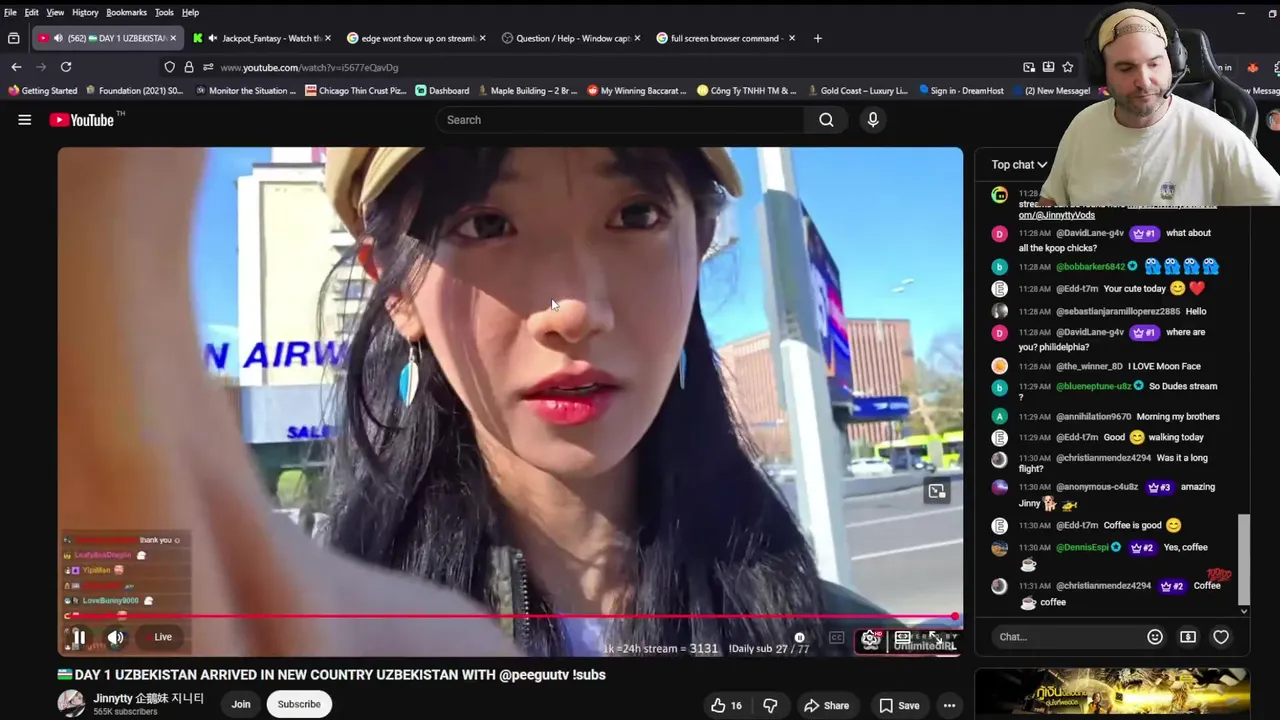Share the video

(827, 705)
